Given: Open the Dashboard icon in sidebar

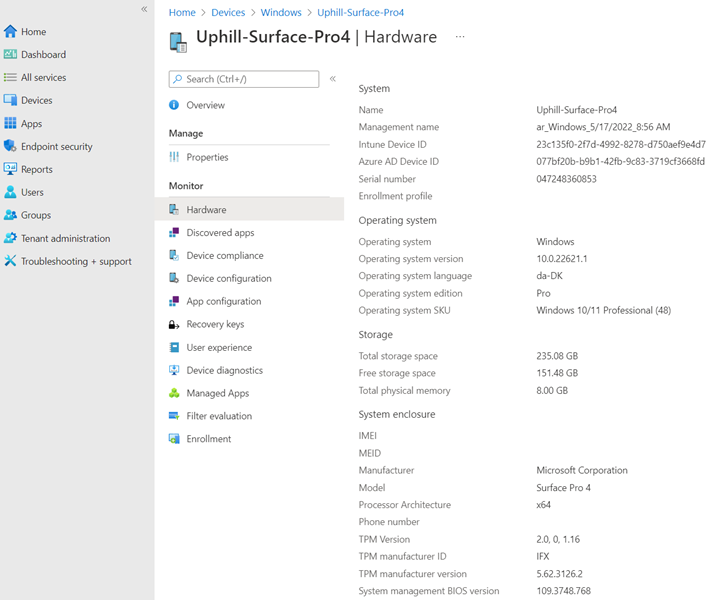Looking at the screenshot, I should coord(10,55).
